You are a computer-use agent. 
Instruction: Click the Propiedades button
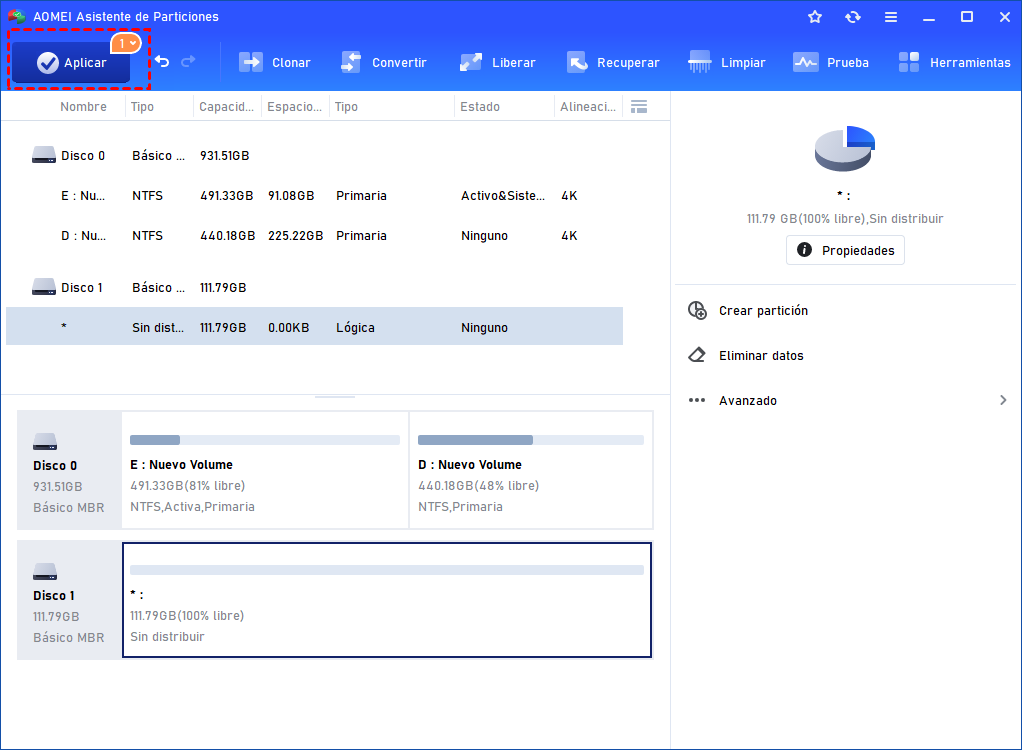845,250
